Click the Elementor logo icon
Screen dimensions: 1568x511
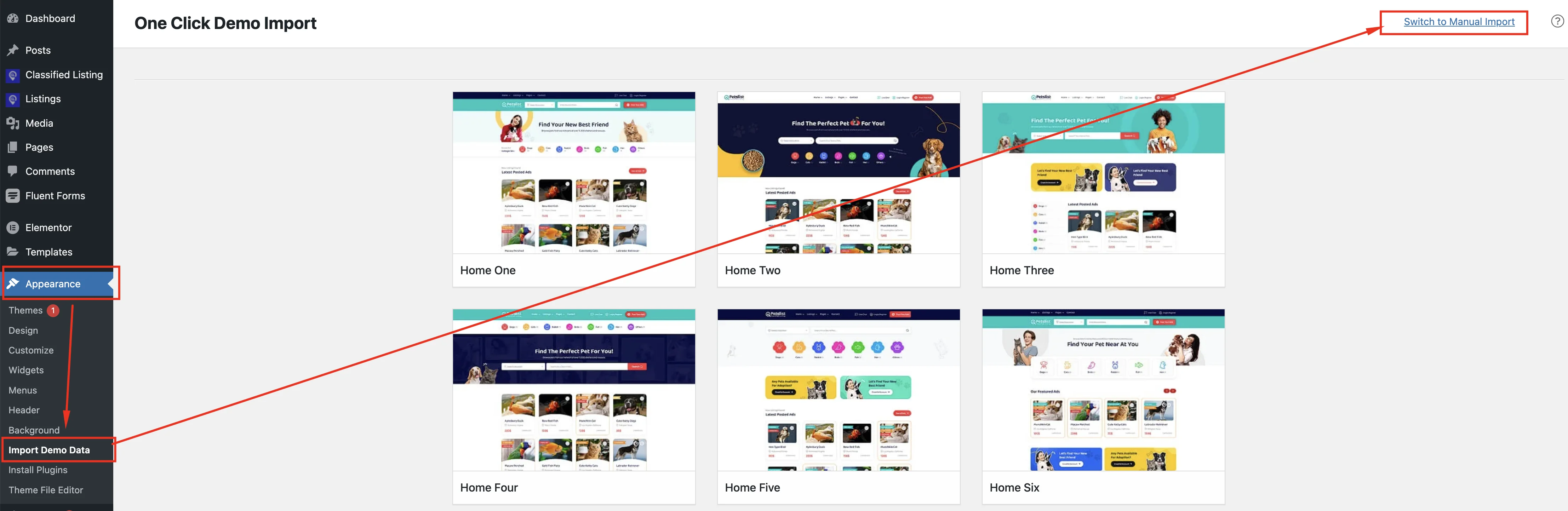[13, 228]
